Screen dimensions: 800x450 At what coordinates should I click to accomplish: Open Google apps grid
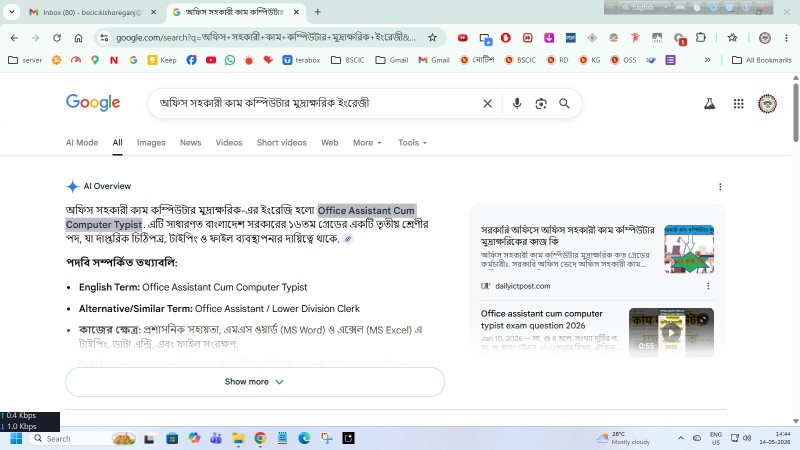click(738, 104)
